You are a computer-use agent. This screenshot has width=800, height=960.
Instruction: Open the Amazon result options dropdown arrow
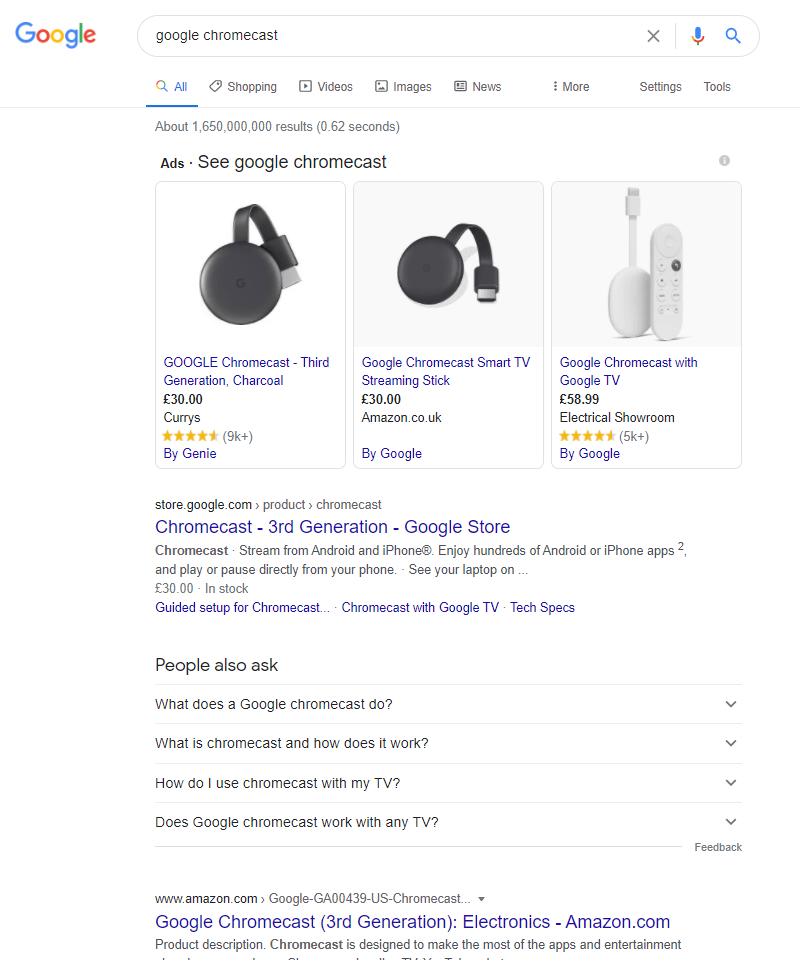click(x=481, y=898)
